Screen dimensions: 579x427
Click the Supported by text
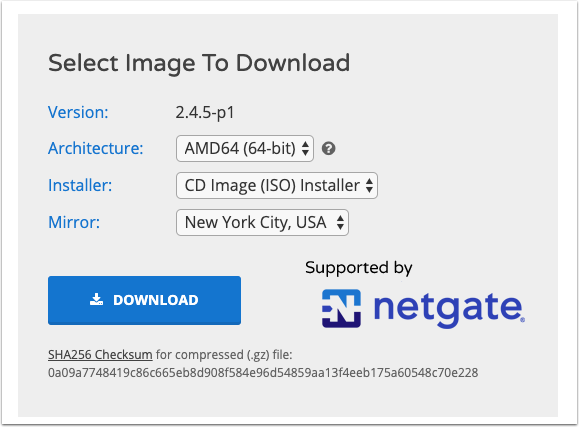pos(359,268)
